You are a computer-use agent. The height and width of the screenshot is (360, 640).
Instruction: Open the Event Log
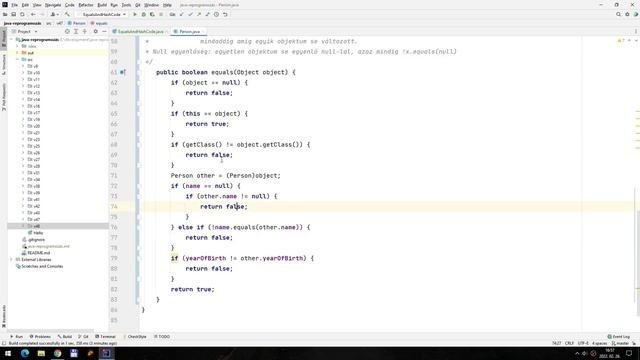(619, 337)
